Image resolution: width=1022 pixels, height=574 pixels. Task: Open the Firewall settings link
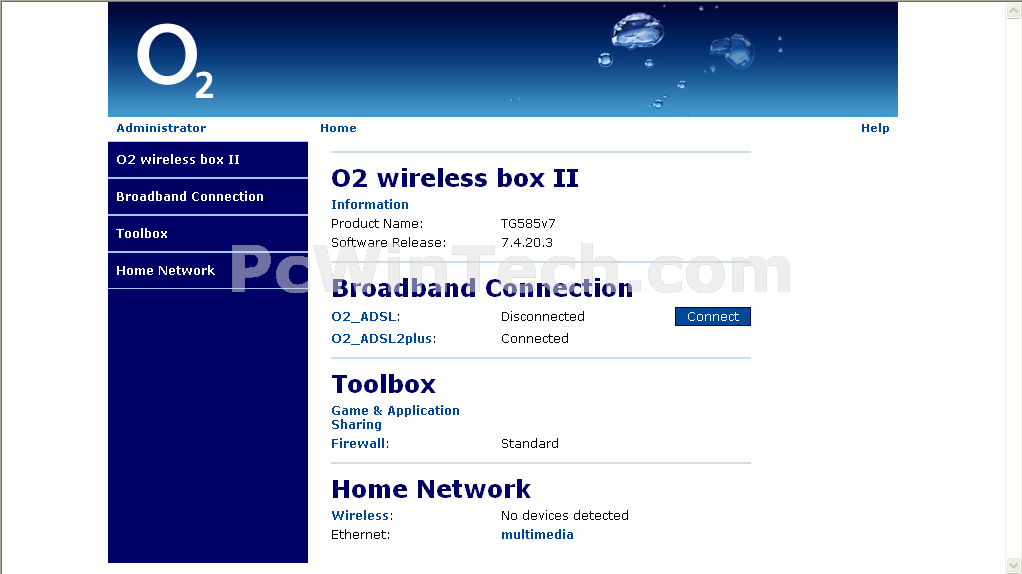[x=358, y=444]
